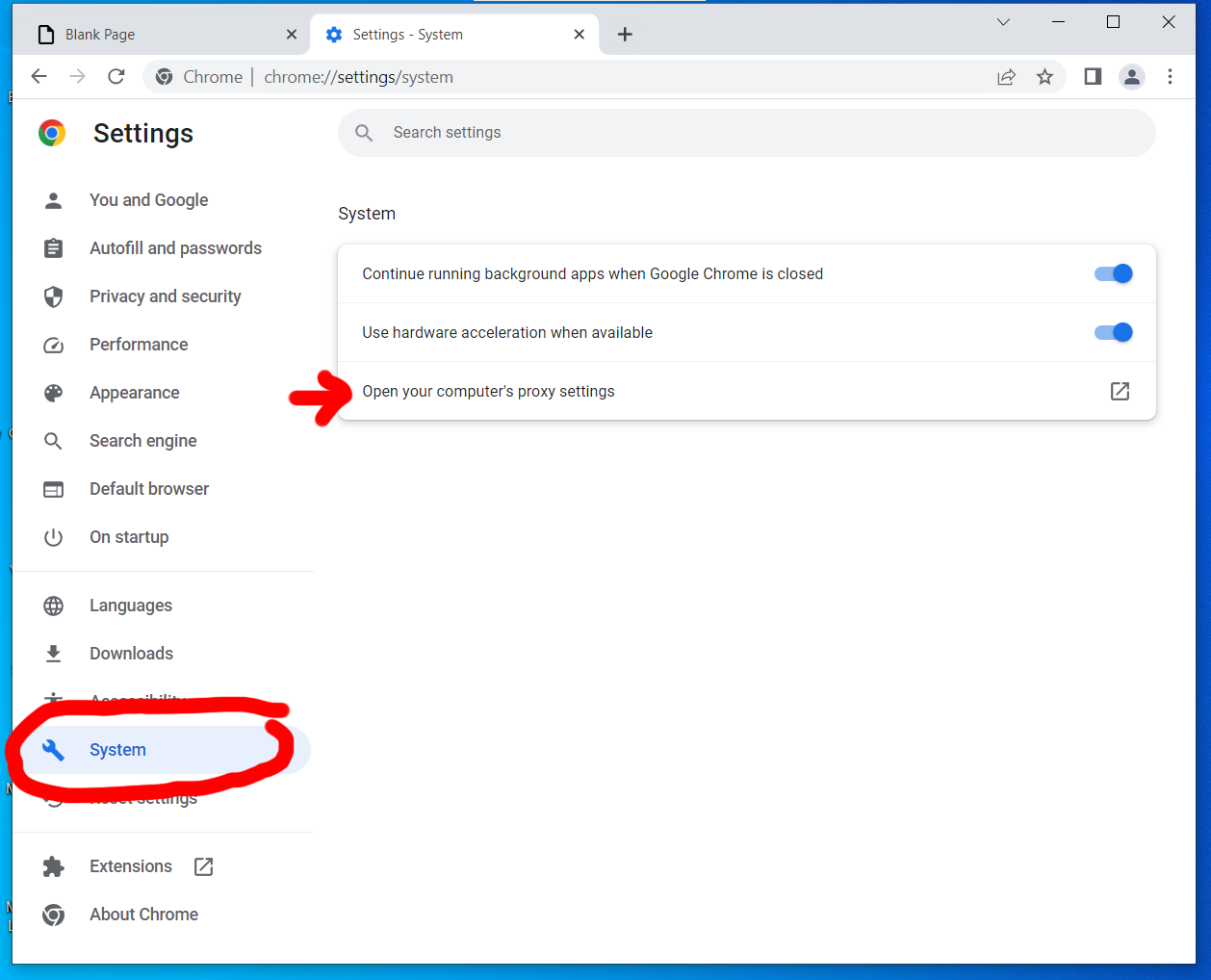
Task: Select the Settings - System tab
Action: pyautogui.click(x=454, y=35)
